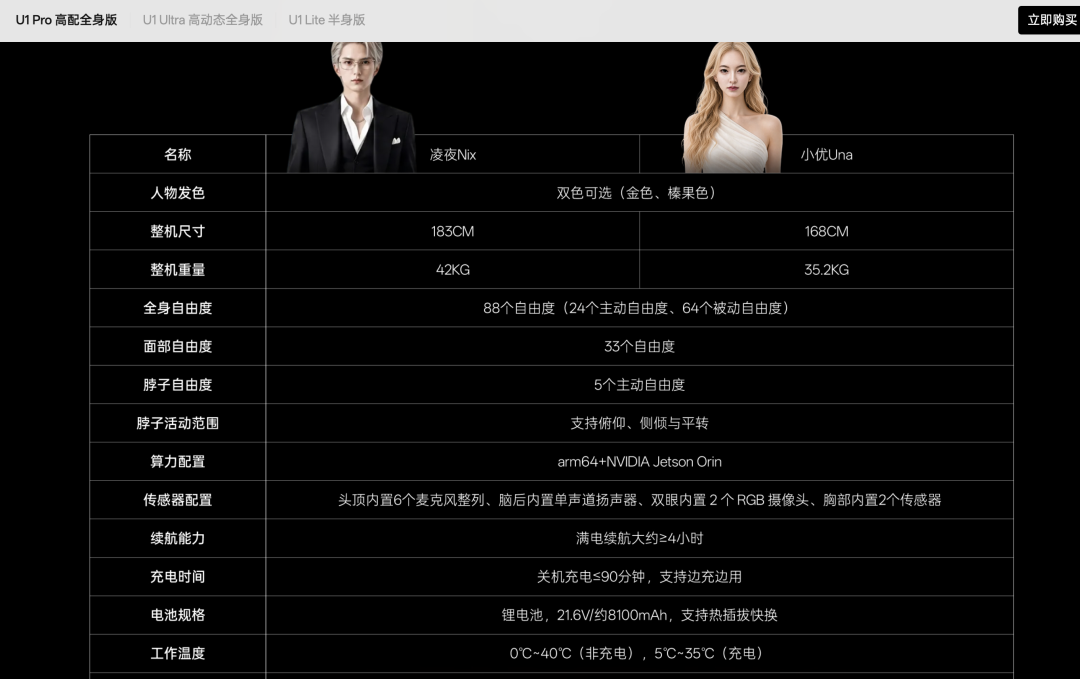This screenshot has width=1080, height=679.
Task: Click the 88个自由度 description cell
Action: pyautogui.click(x=639, y=308)
